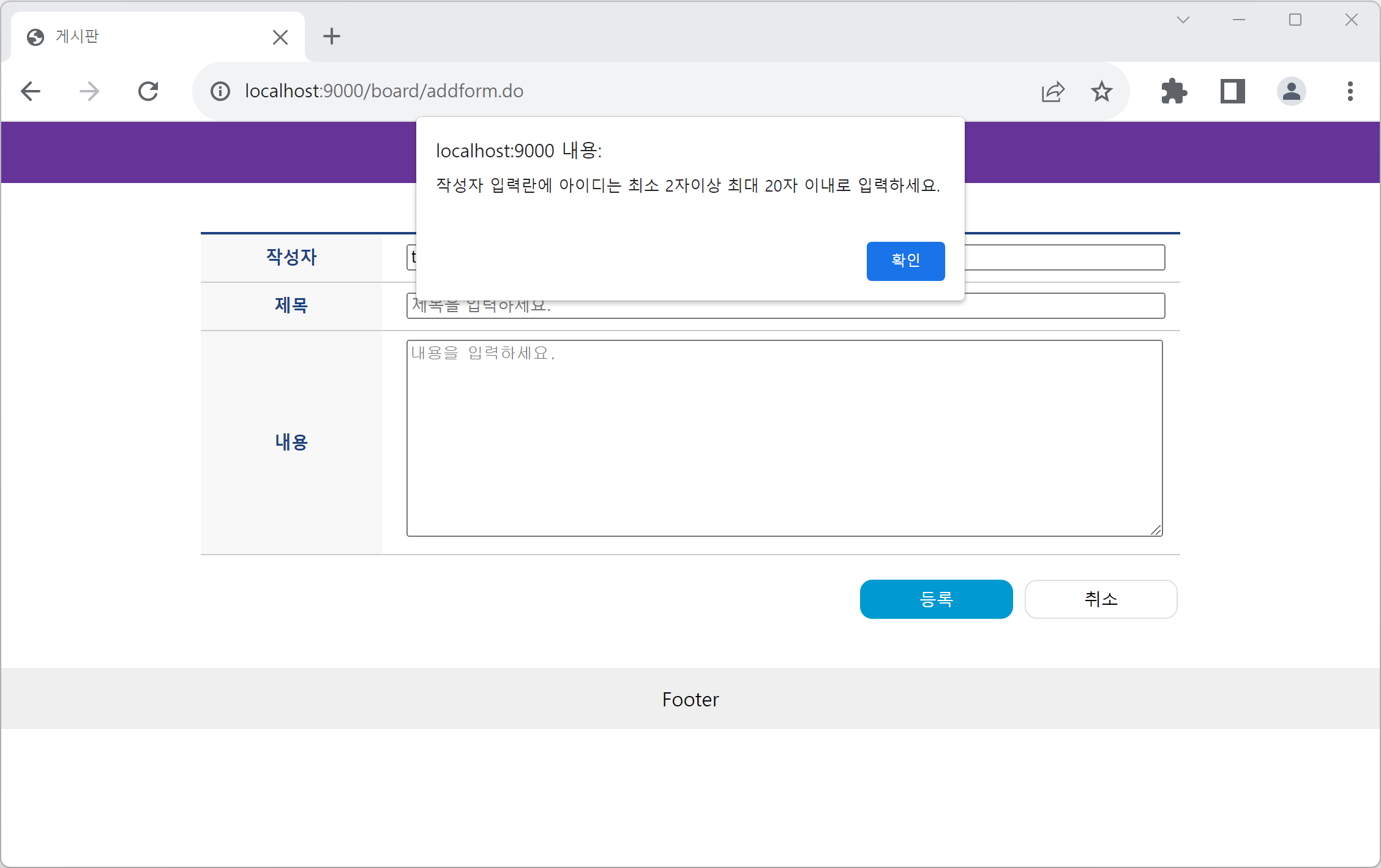1381x868 pixels.
Task: Click 확인 in the alert dialog
Action: (905, 261)
